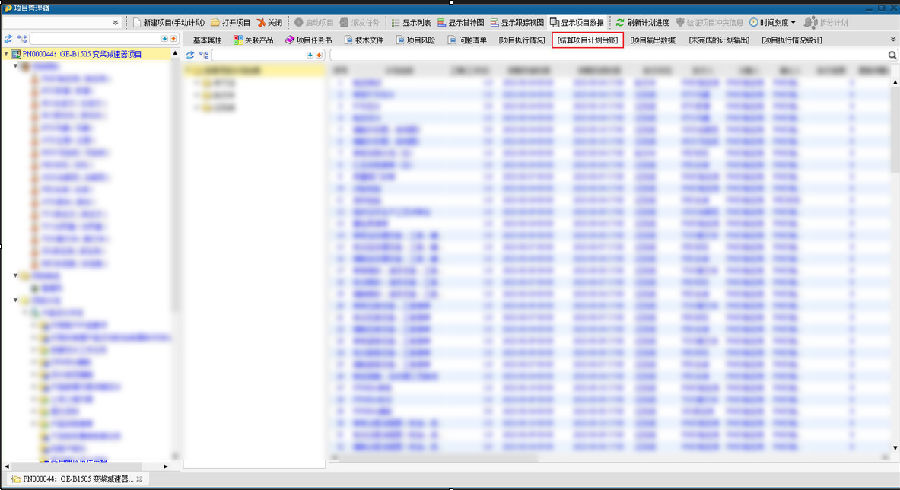Screen dimensions: 900x490
Task: Click the left panel search input field
Action: click(95, 39)
